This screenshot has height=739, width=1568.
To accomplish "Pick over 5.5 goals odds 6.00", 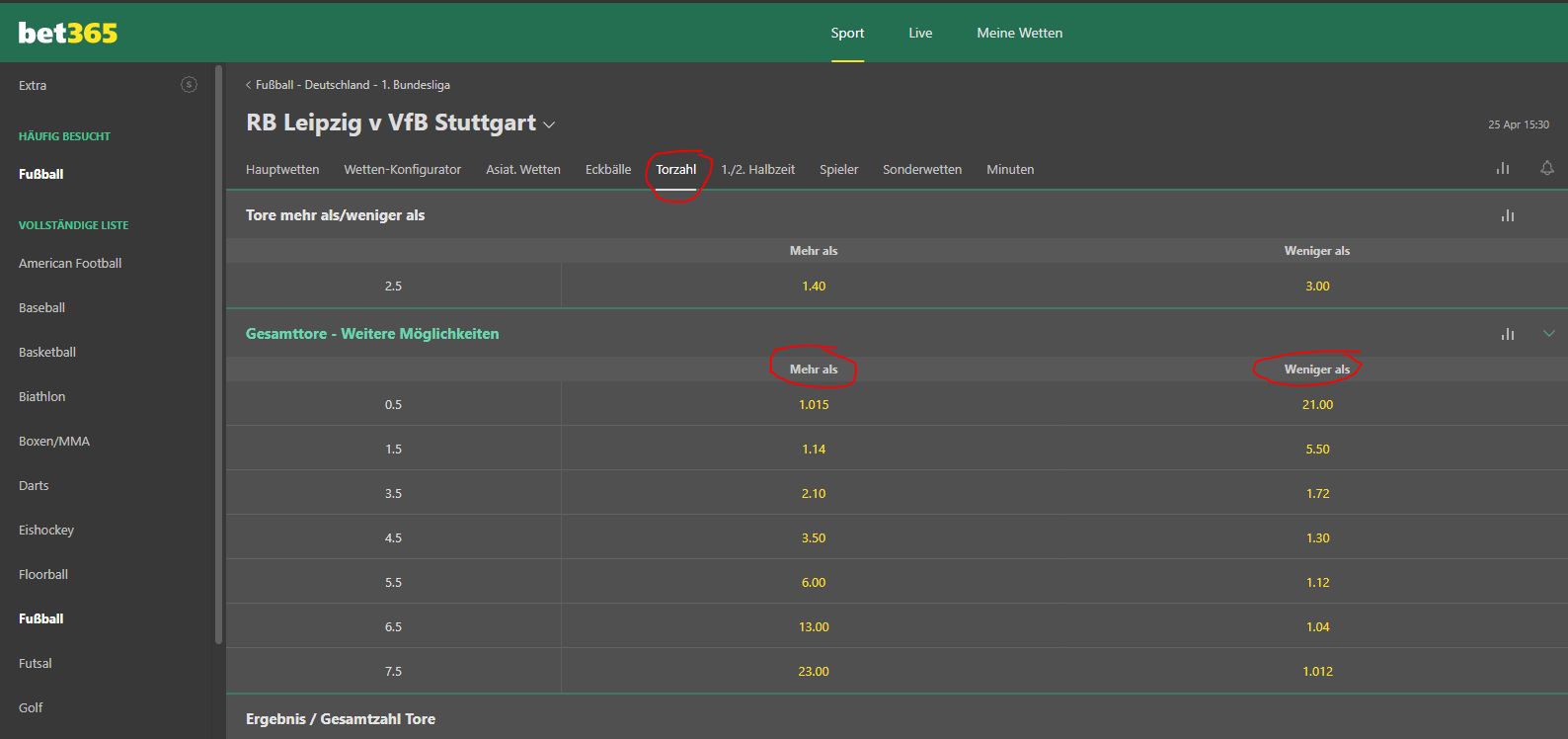I will point(814,582).
